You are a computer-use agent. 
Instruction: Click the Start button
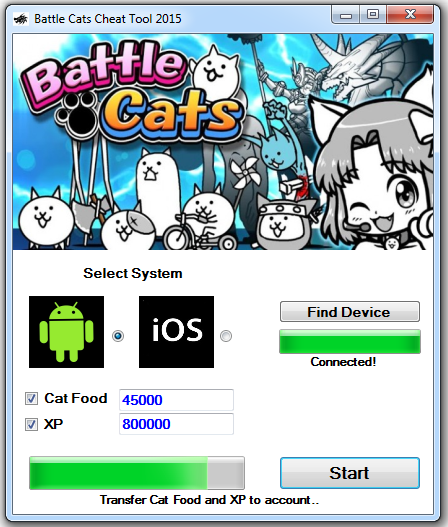click(350, 473)
